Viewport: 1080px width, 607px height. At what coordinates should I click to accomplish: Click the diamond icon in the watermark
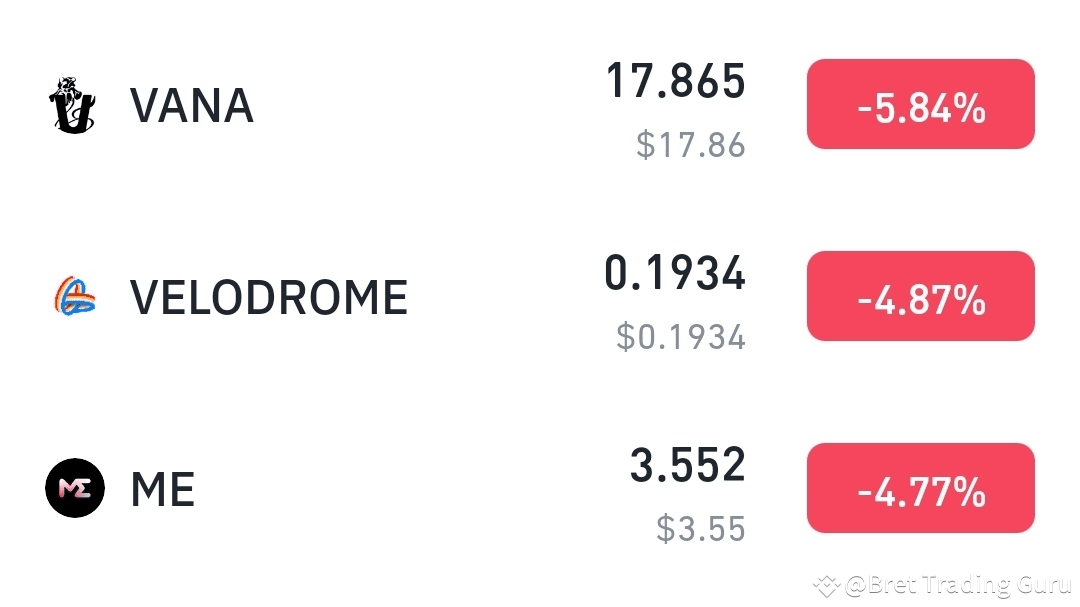point(827,585)
